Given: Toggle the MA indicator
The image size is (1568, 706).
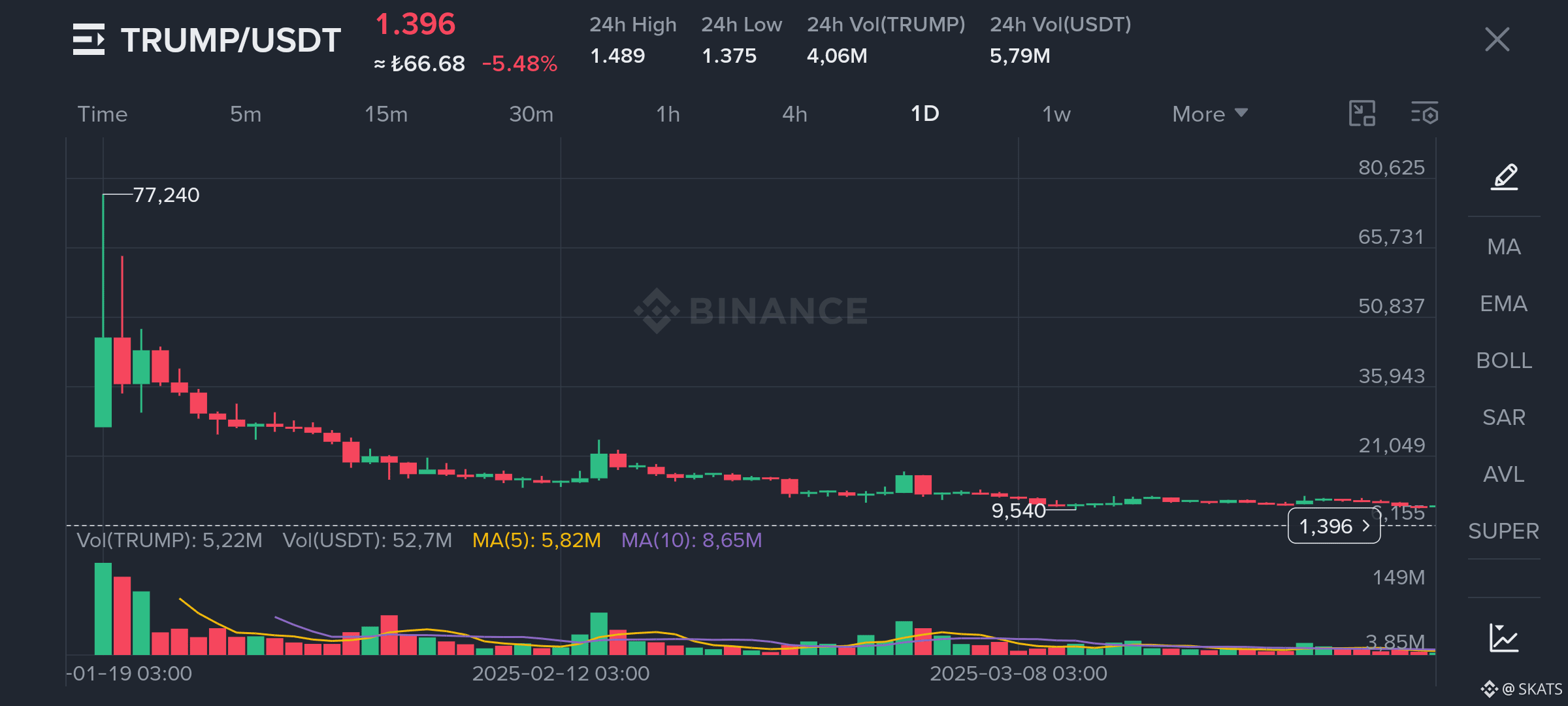Looking at the screenshot, I should (x=1504, y=247).
